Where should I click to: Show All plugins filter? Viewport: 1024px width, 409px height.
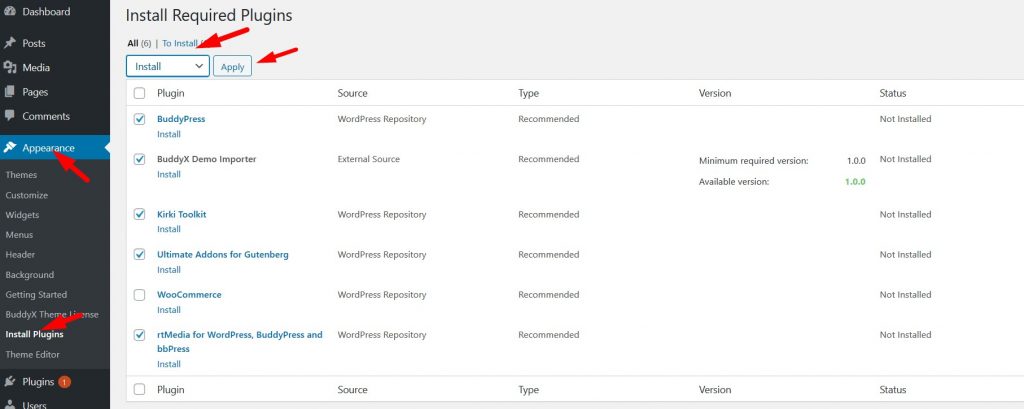(x=133, y=43)
